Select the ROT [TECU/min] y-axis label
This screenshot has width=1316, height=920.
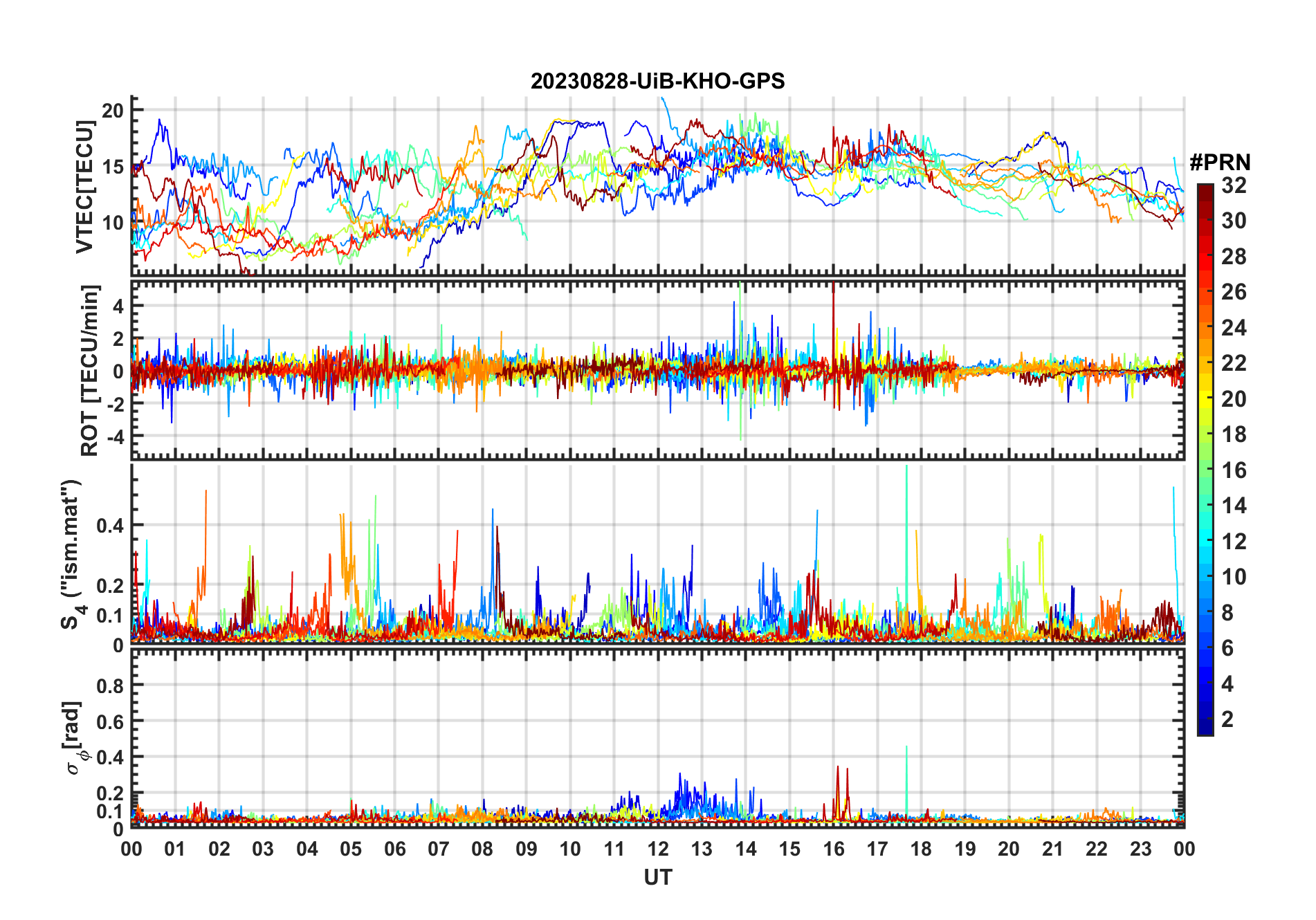(89, 370)
